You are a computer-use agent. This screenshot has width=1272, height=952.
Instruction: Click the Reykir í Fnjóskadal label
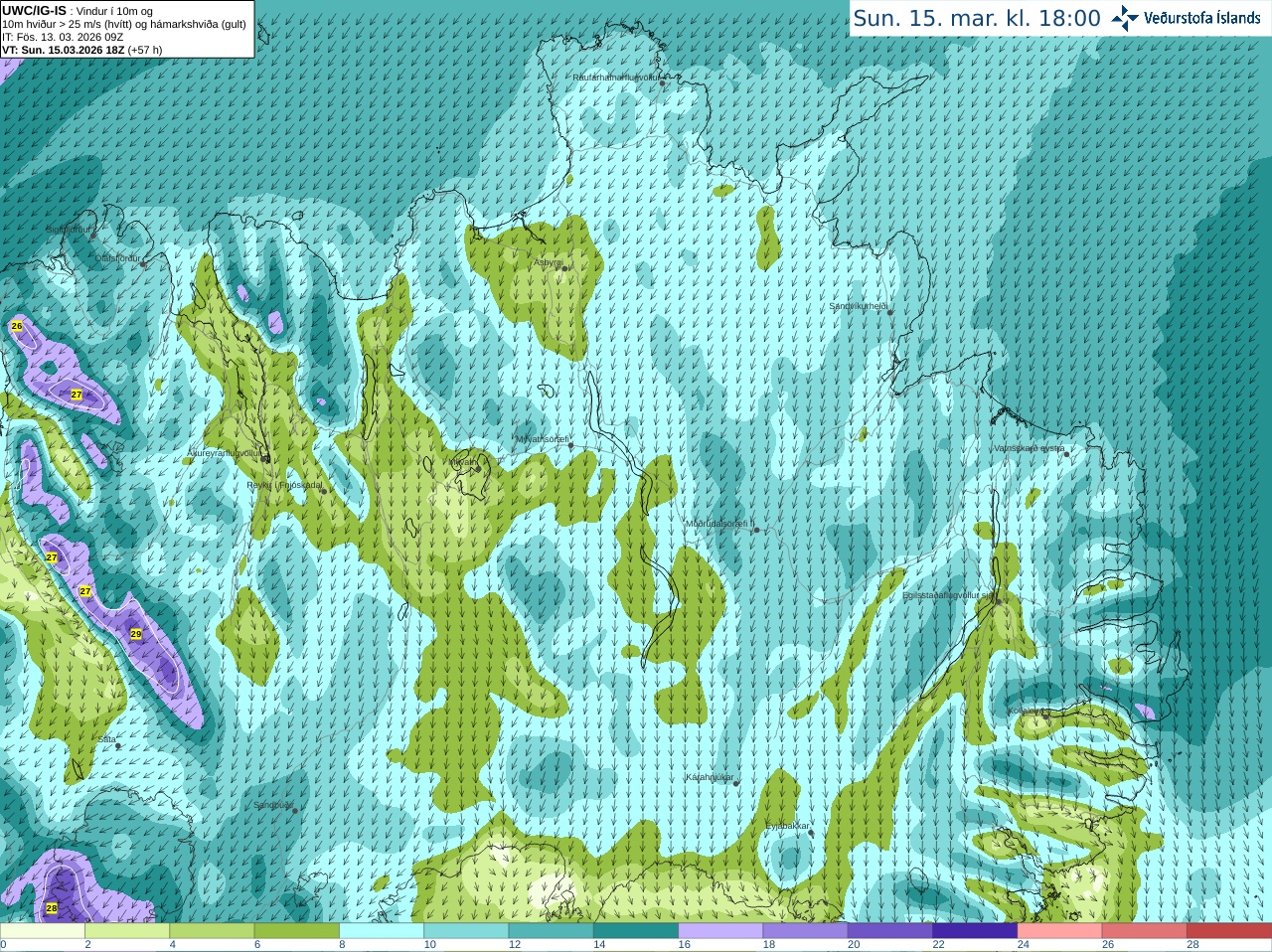pyautogui.click(x=284, y=486)
